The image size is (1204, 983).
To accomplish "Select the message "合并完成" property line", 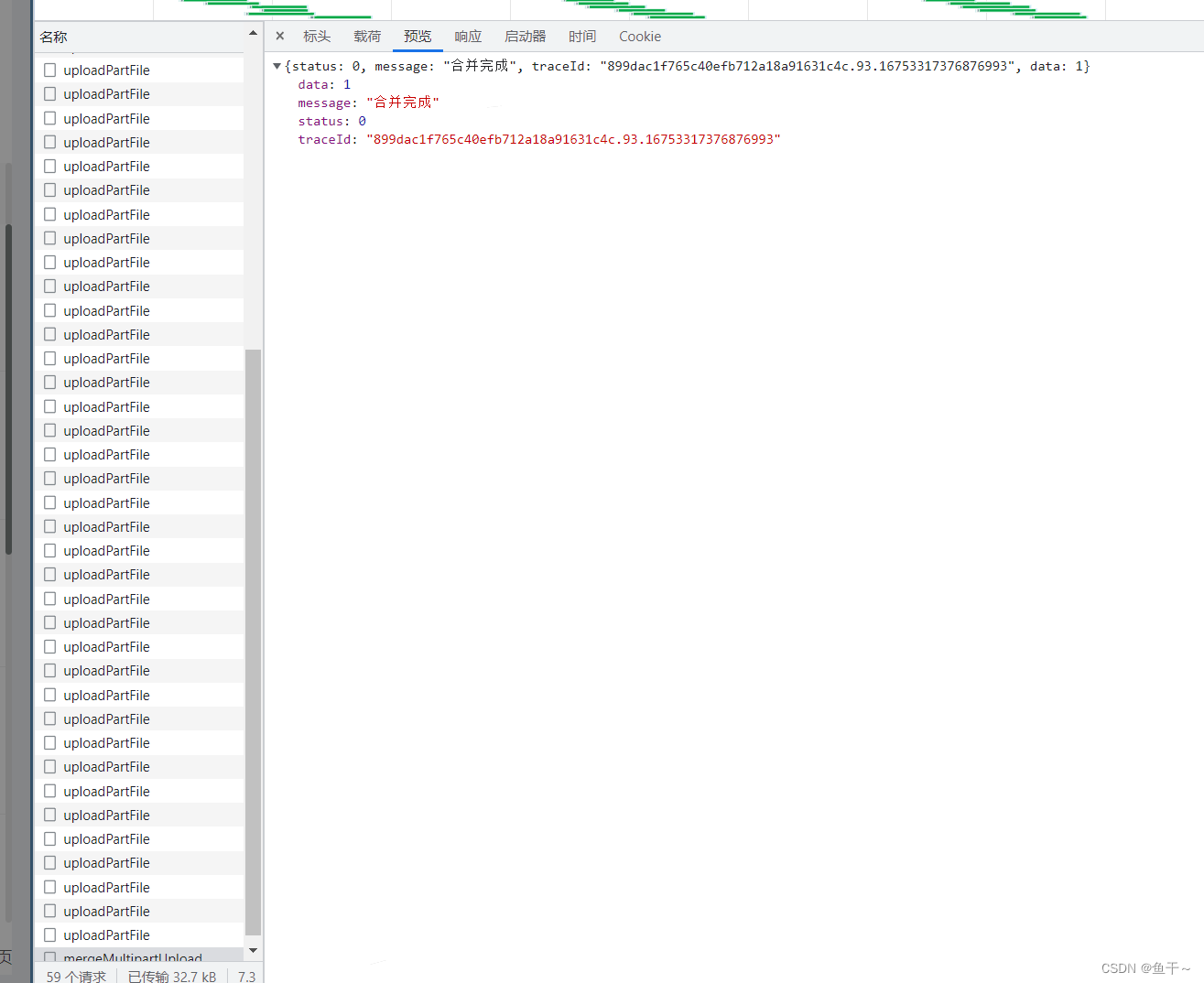I will coord(368,103).
